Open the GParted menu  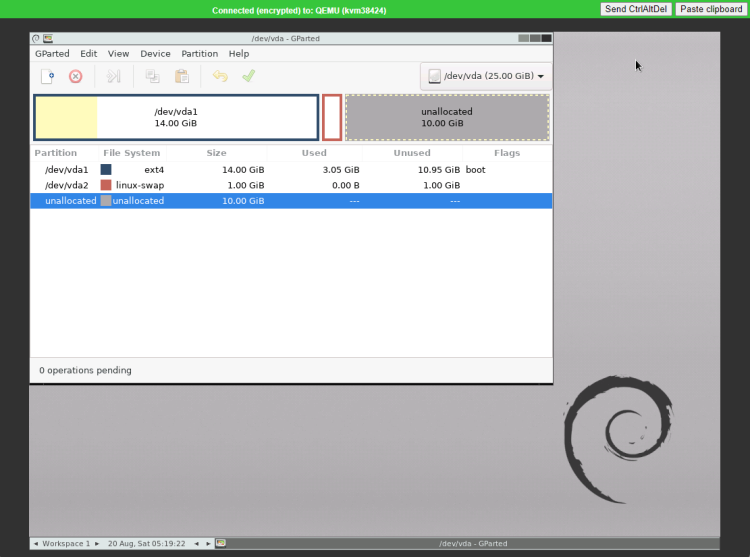pyautogui.click(x=52, y=54)
